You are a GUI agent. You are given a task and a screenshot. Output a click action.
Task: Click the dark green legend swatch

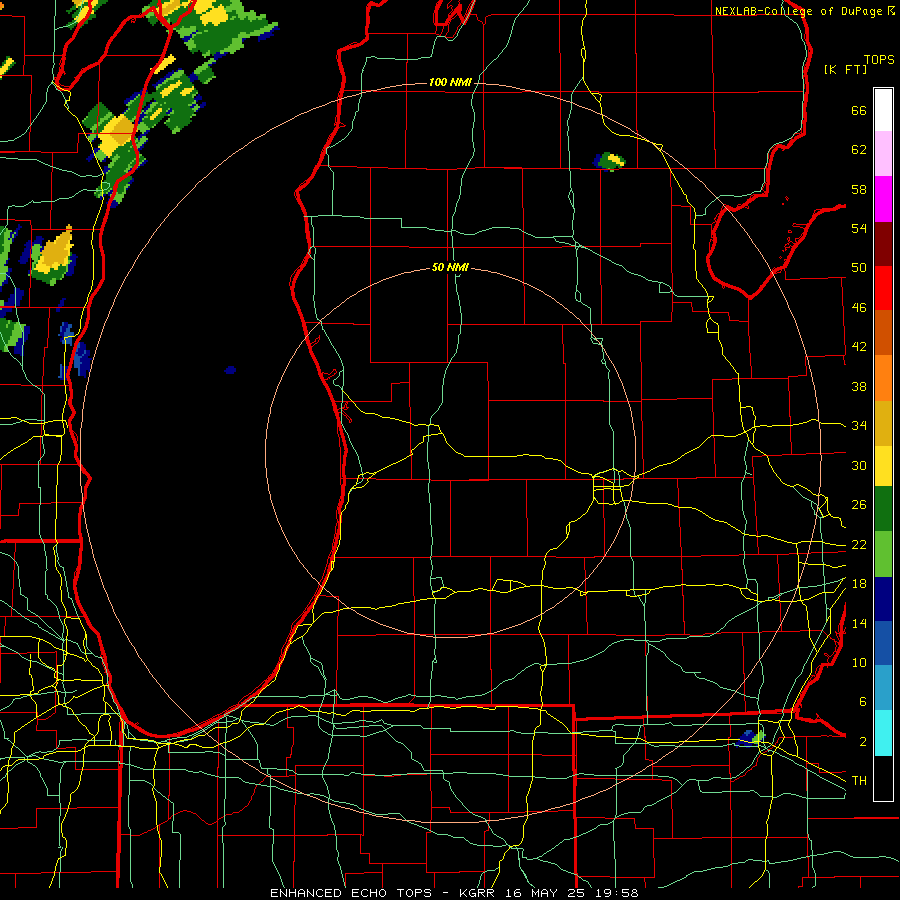[883, 509]
